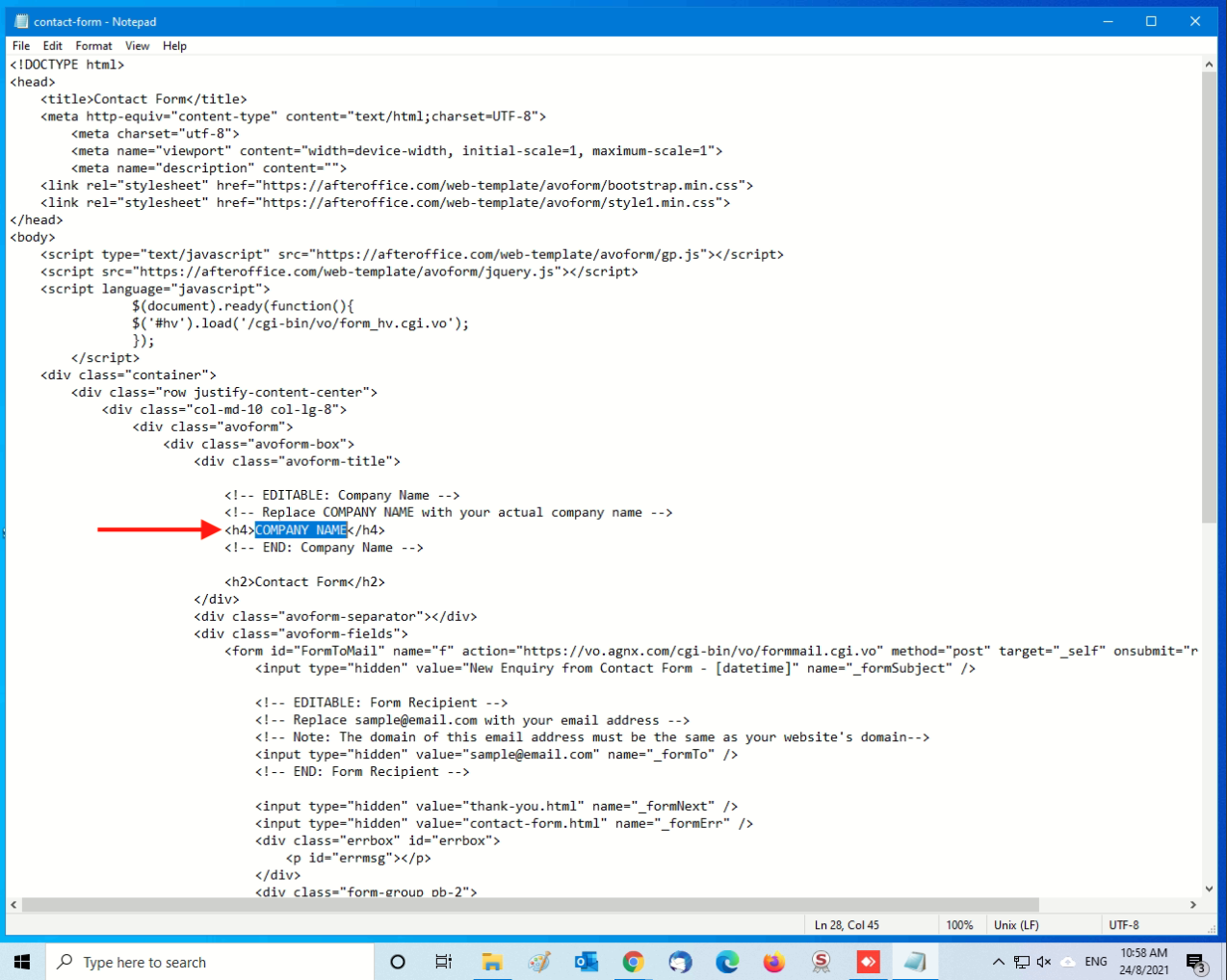Click the clock showing 10:58 AM

[1143, 961]
